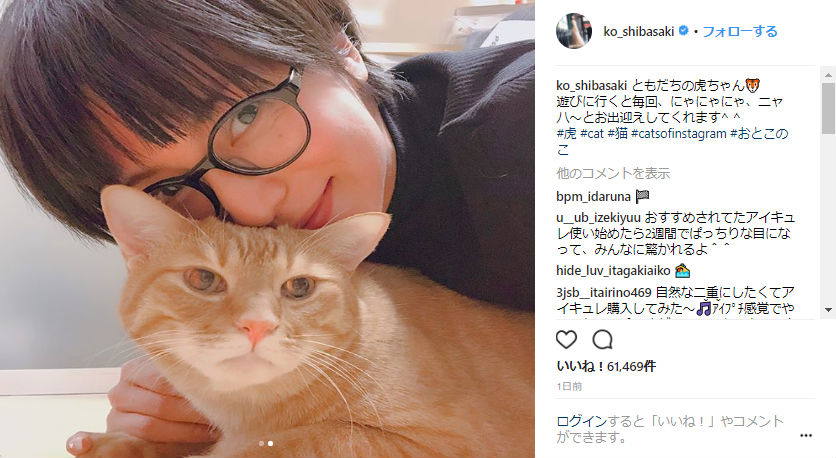Image resolution: width=836 pixels, height=458 pixels.
Task: Click the ログイン link to log in
Action: pos(581,421)
